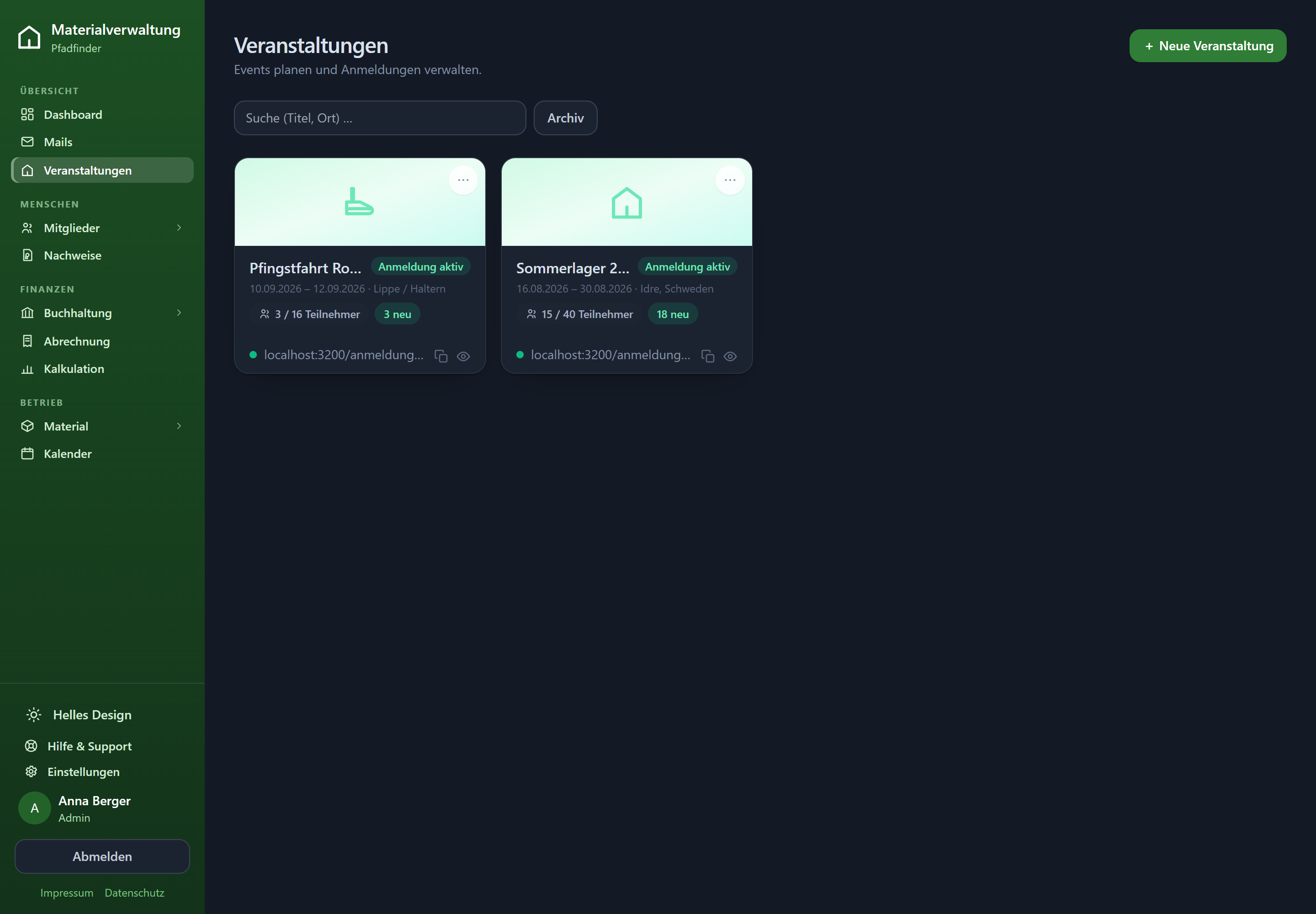Click the Mitglieder people icon

(27, 228)
